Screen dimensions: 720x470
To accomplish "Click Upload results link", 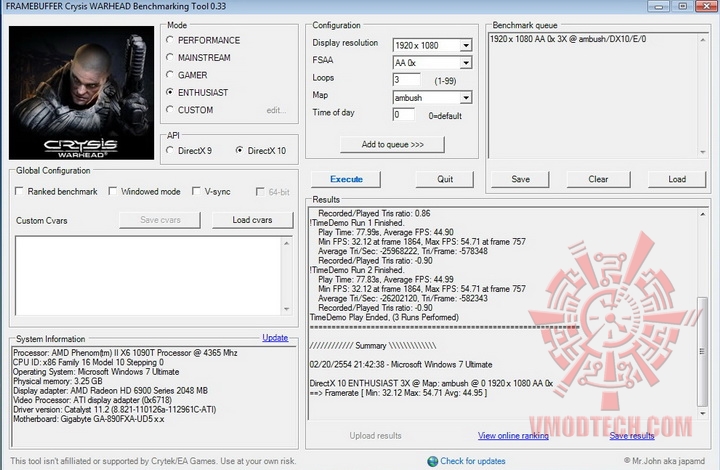I will [x=375, y=436].
